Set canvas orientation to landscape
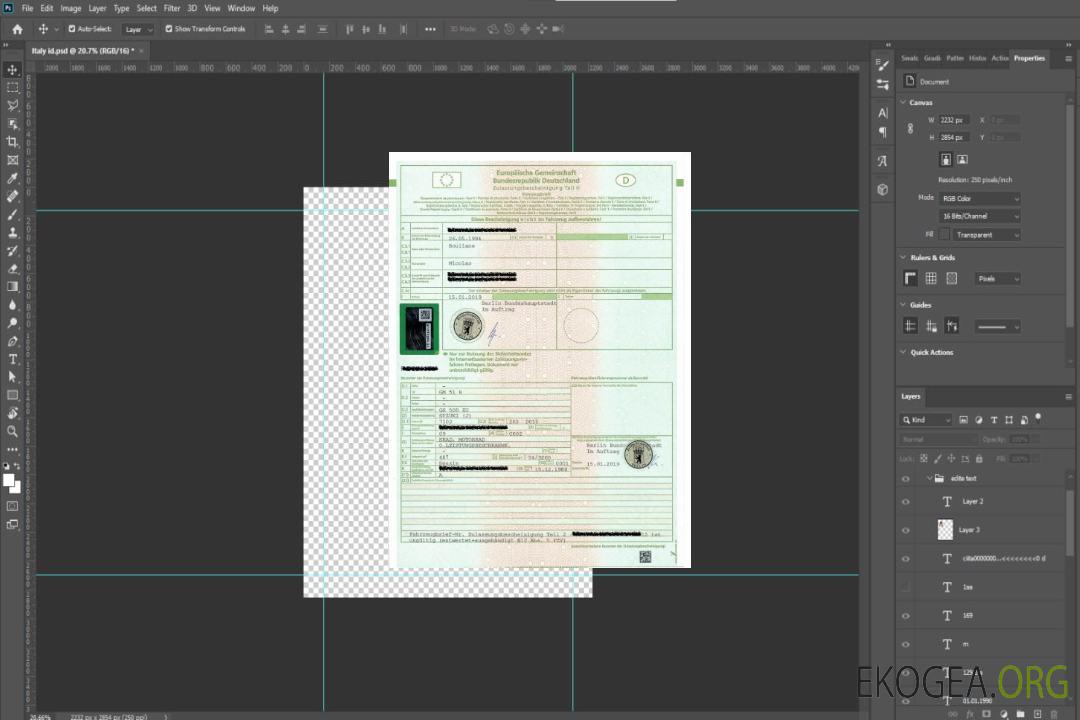1080x720 pixels. [962, 159]
